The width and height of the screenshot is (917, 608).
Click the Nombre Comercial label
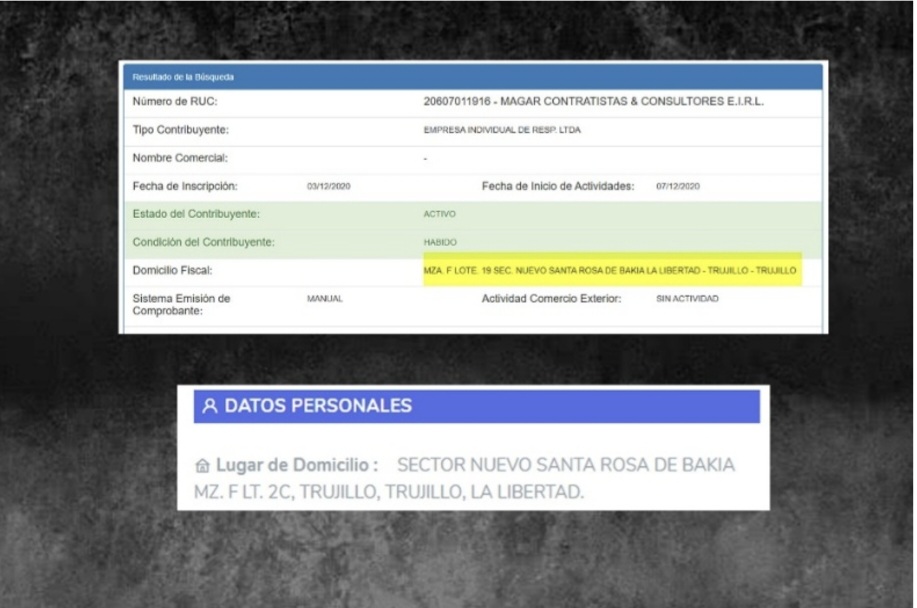coord(180,158)
